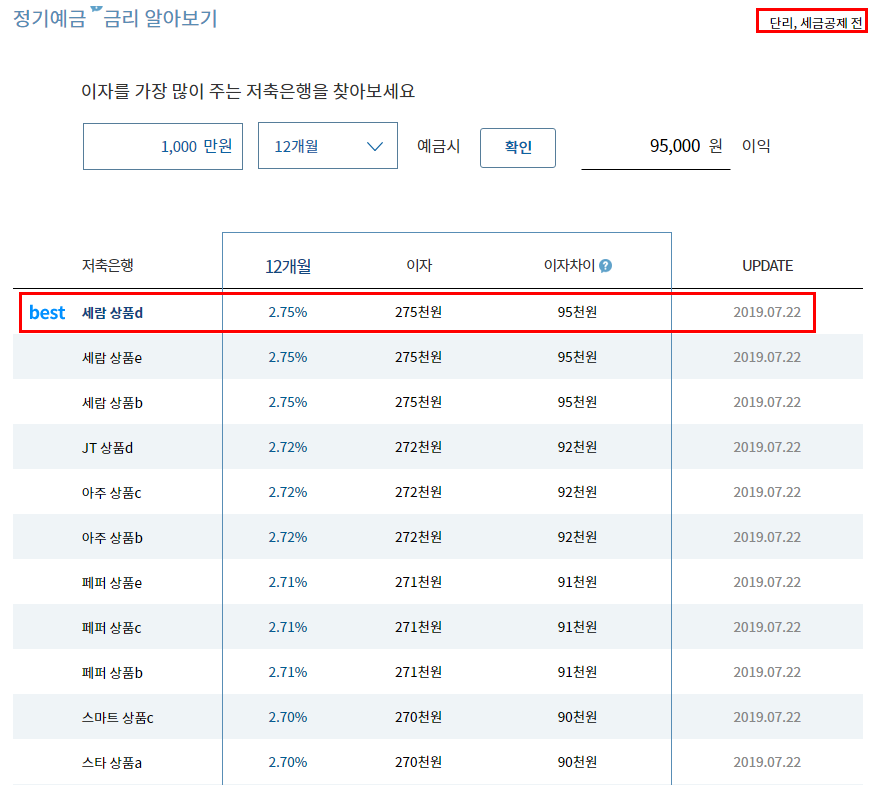Click 91천원 difference for 페퍼 상품b
This screenshot has height=785, width=869.
point(577,672)
